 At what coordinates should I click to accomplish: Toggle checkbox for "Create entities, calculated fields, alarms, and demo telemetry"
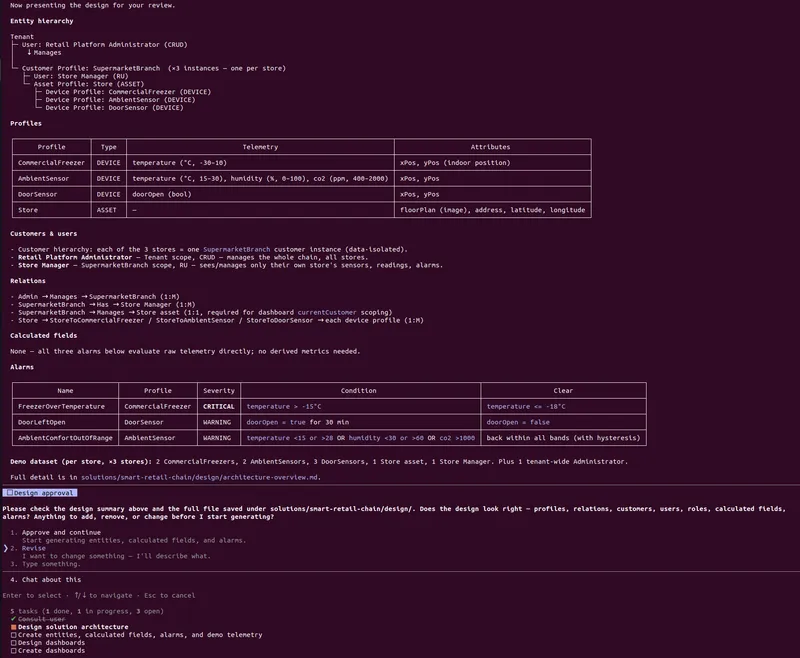tap(13, 635)
